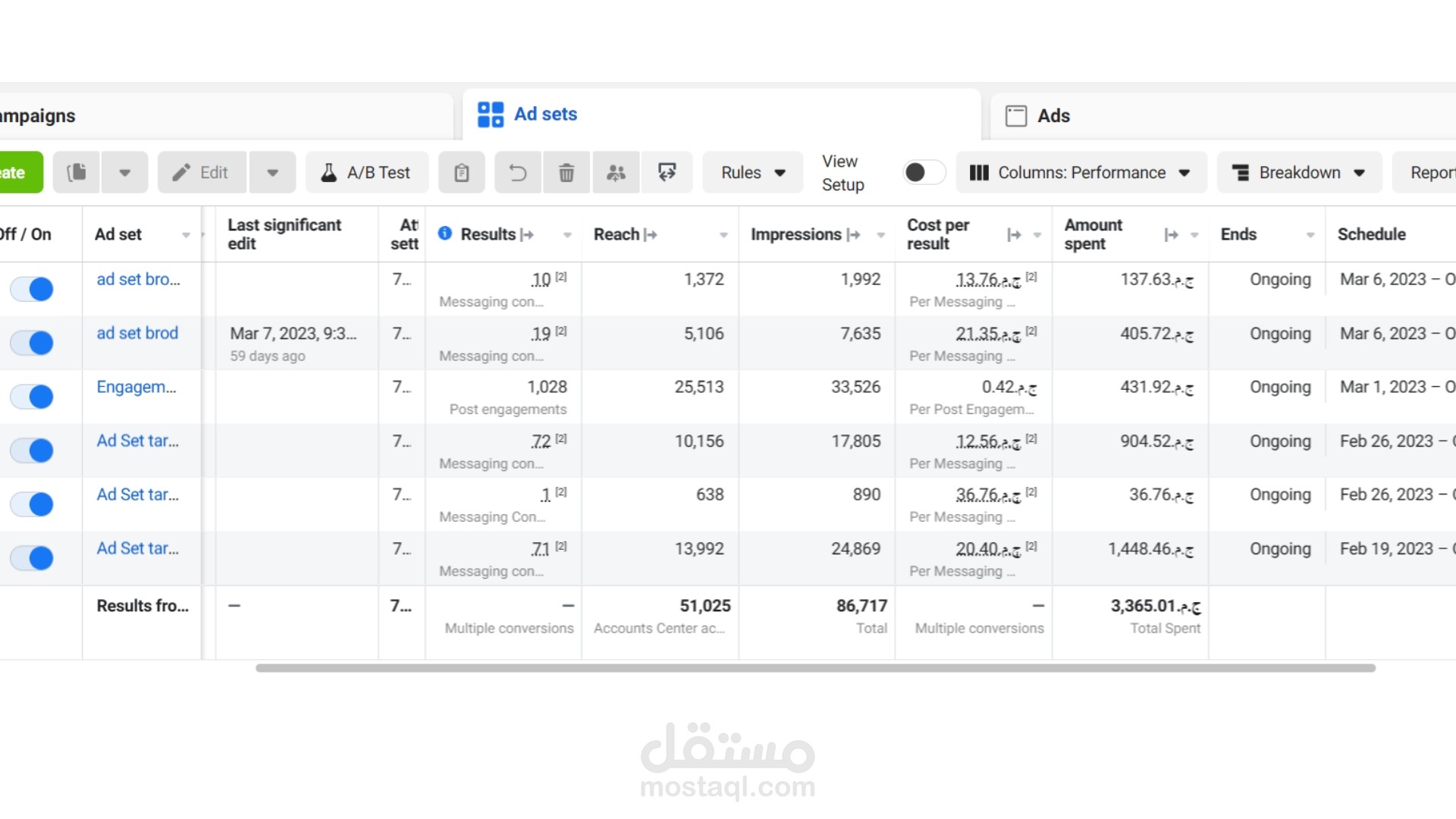Viewport: 1456px width, 819px height.
Task: Open the 'ad set brod' link
Action: coord(137,333)
